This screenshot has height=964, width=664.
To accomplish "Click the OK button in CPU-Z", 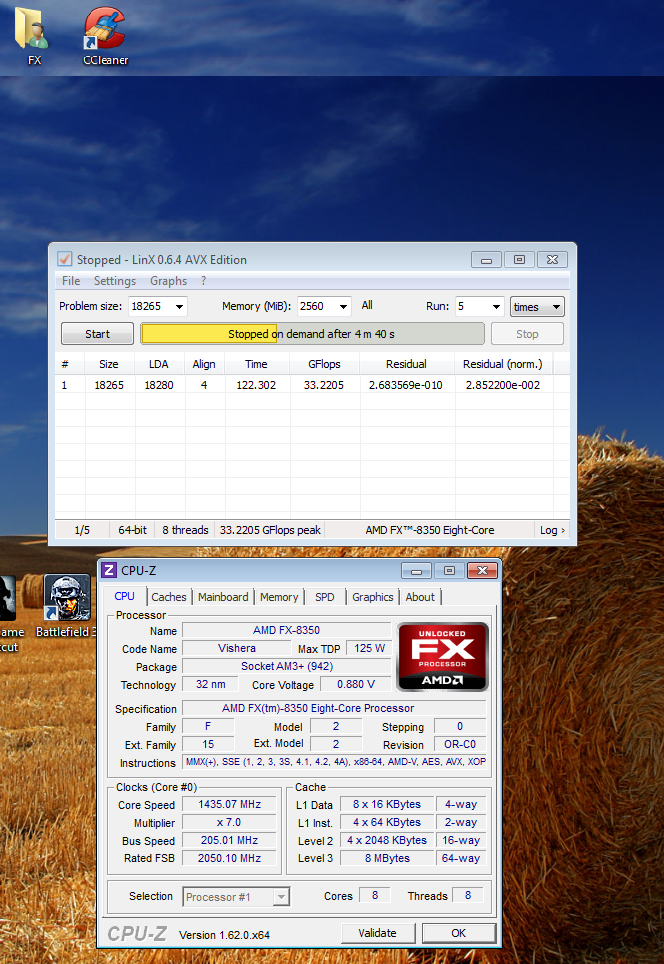I will 459,933.
